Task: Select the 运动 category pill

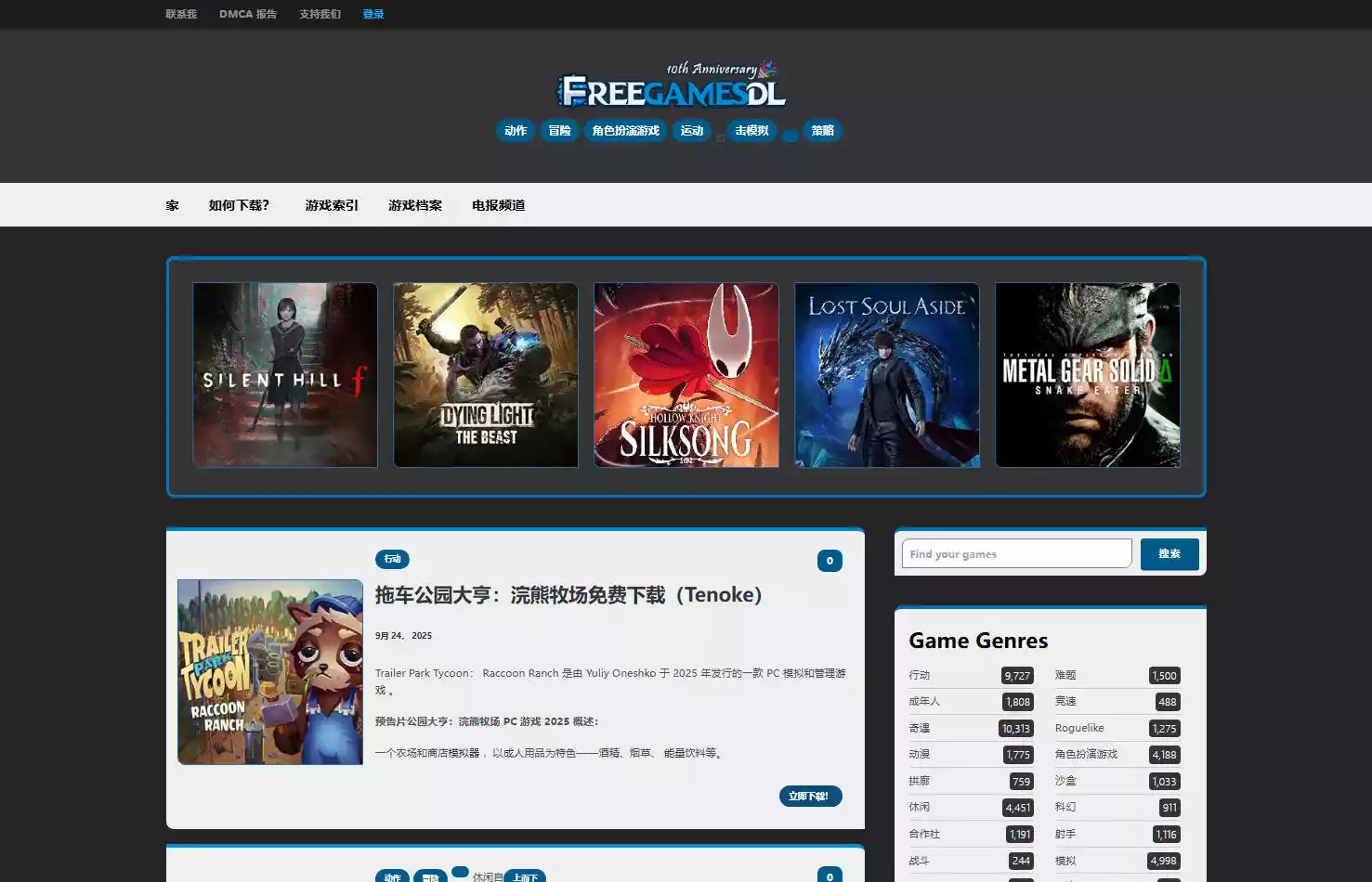Action: [x=692, y=131]
